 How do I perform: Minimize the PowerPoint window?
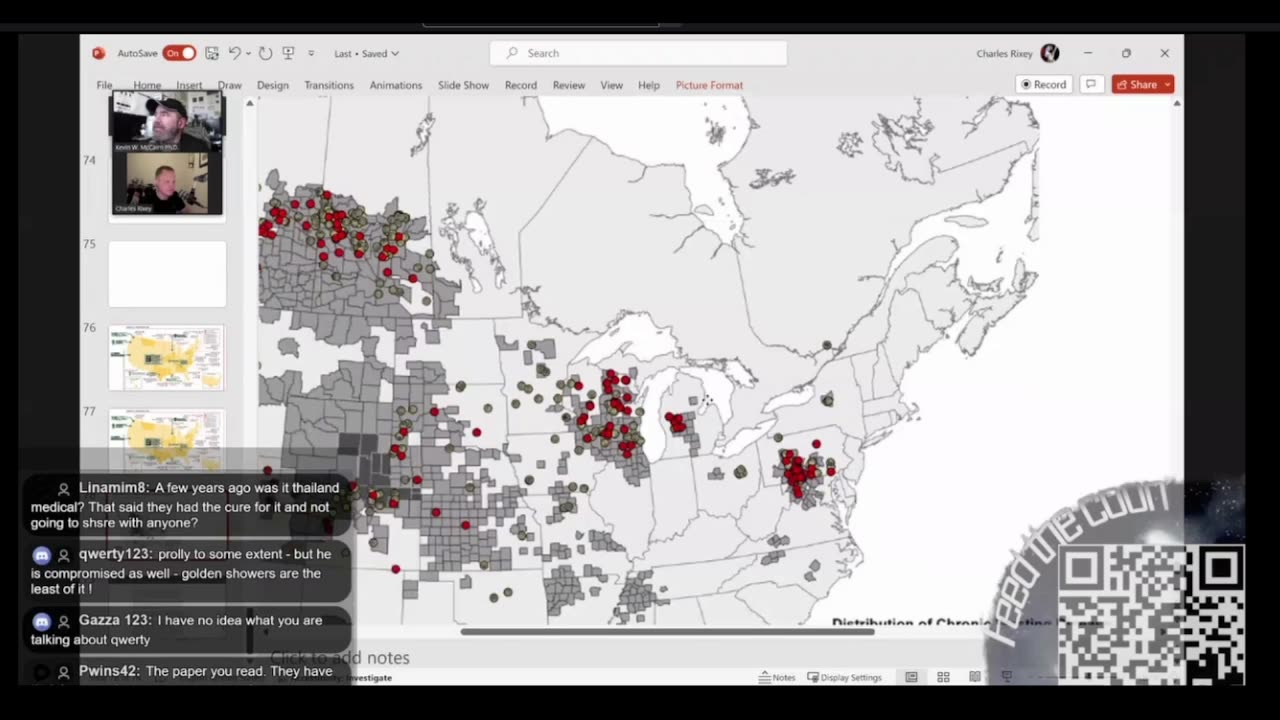pyautogui.click(x=1088, y=53)
